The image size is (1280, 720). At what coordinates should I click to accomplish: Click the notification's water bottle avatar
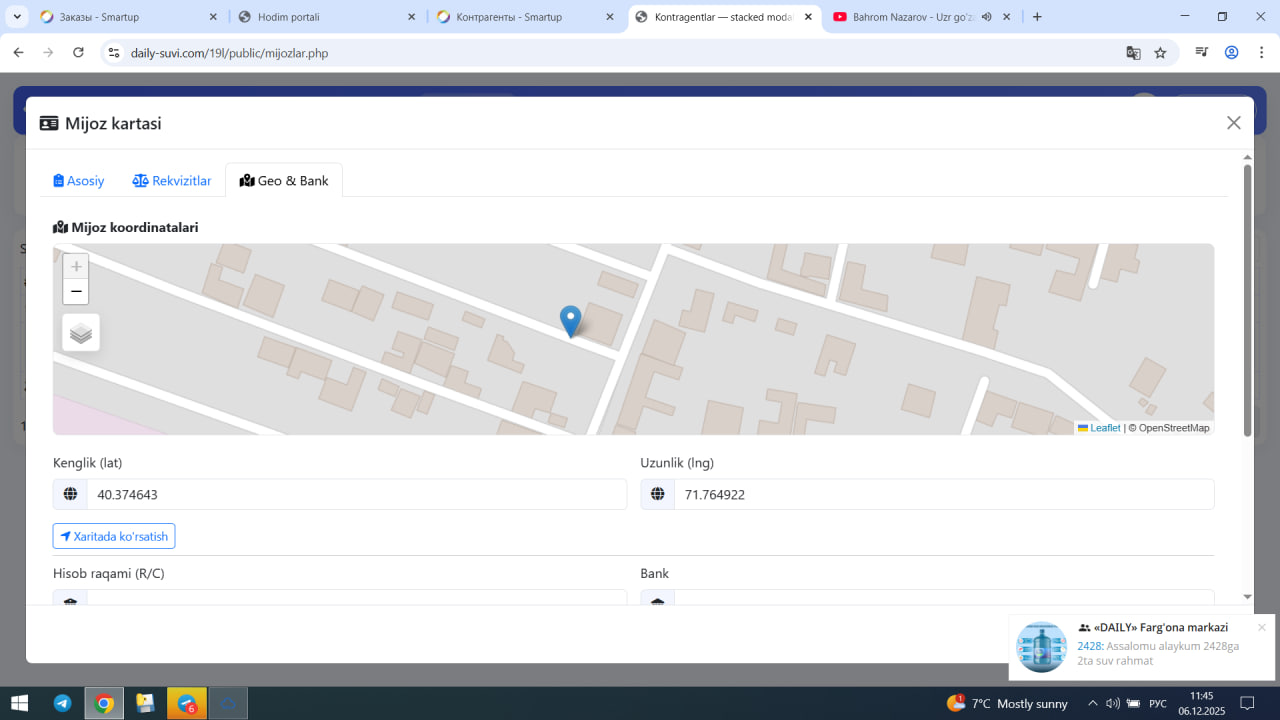1041,646
